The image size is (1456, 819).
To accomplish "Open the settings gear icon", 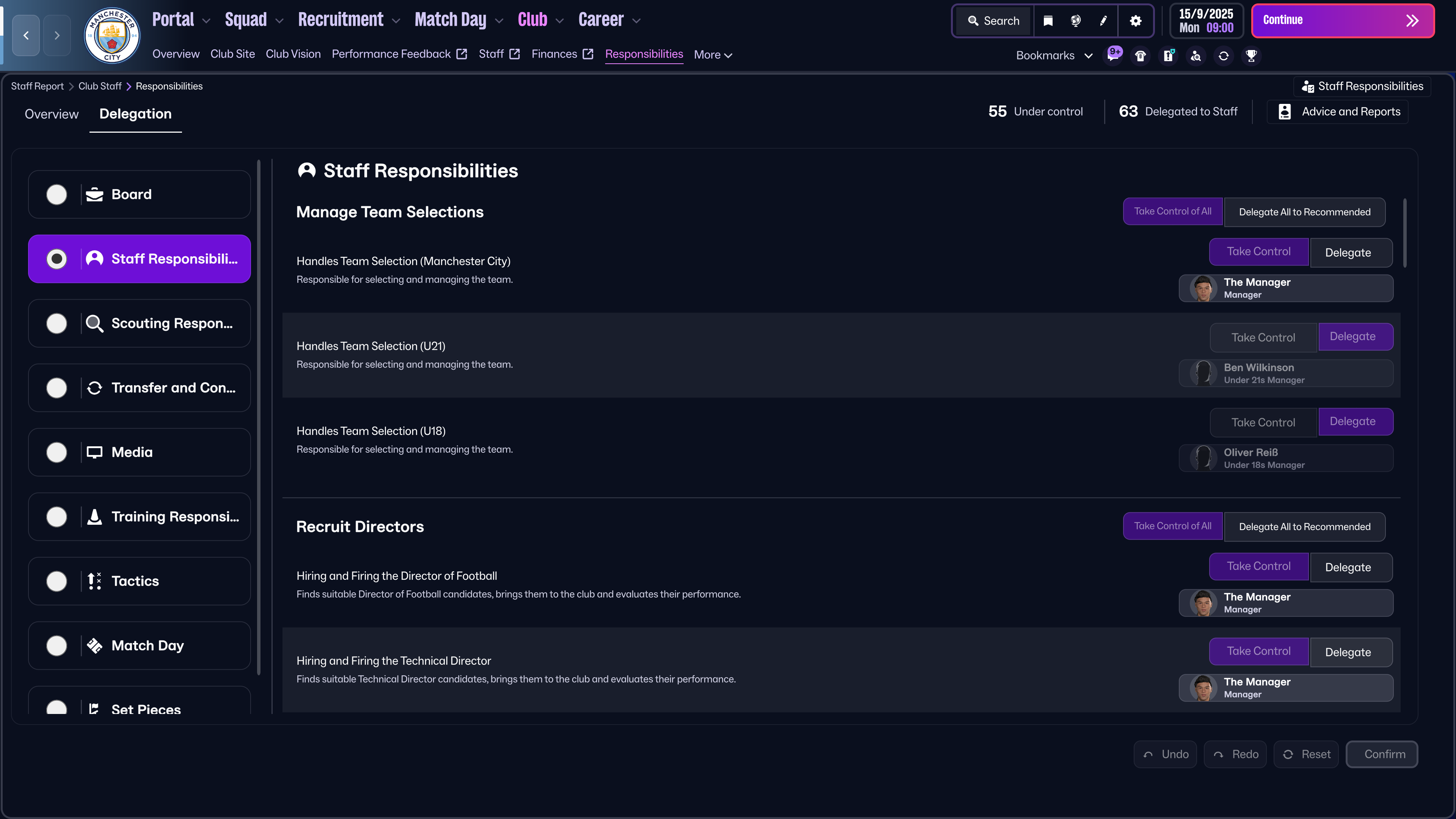I will (1136, 21).
